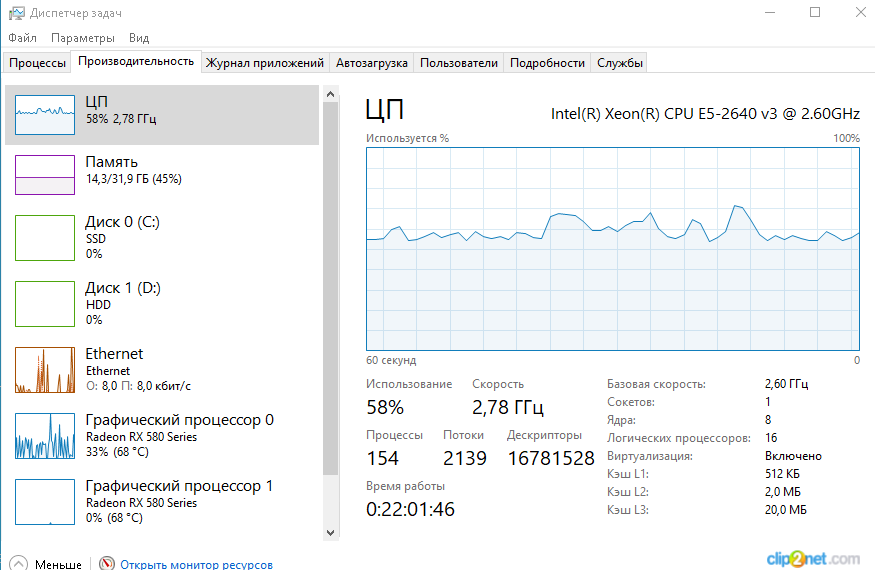This screenshot has width=875, height=570.
Task: Open the Вид menu
Action: pyautogui.click(x=139, y=38)
